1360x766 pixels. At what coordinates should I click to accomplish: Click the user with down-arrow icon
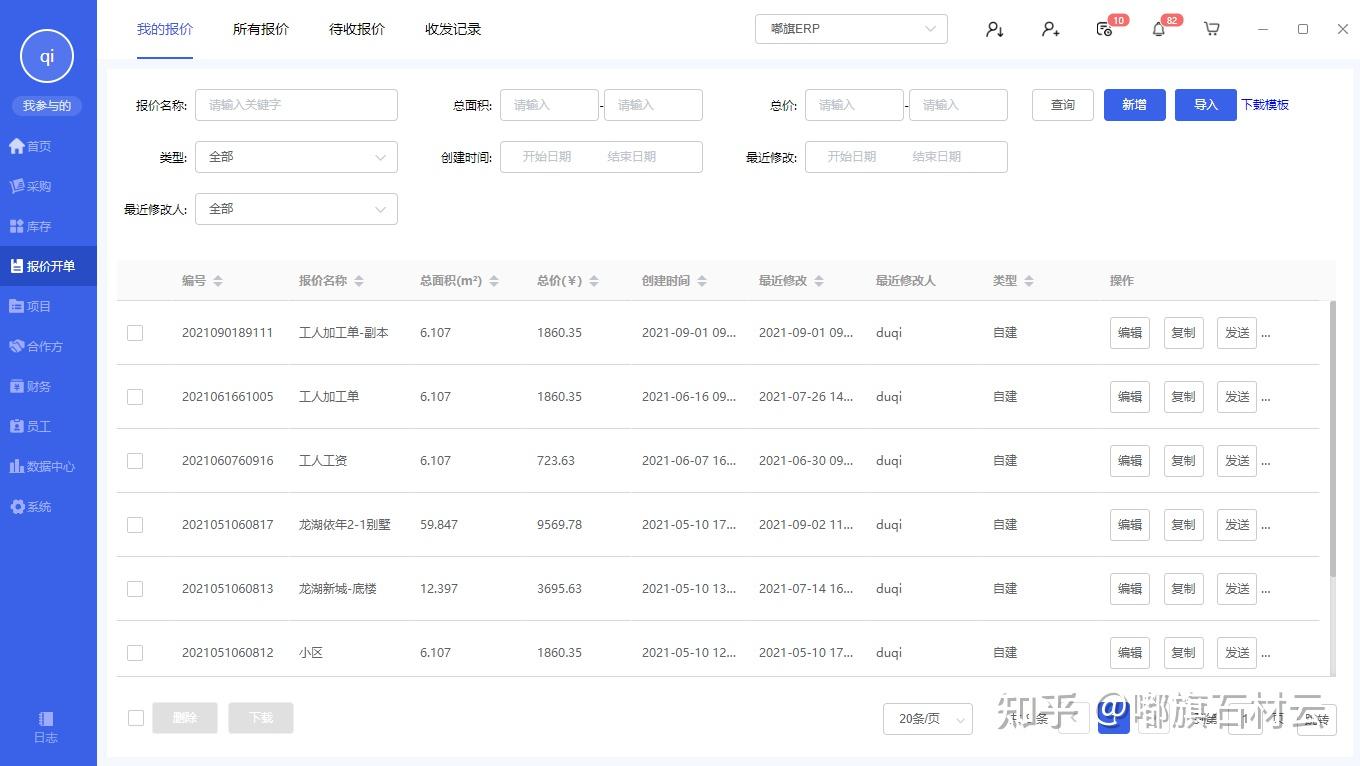click(994, 30)
